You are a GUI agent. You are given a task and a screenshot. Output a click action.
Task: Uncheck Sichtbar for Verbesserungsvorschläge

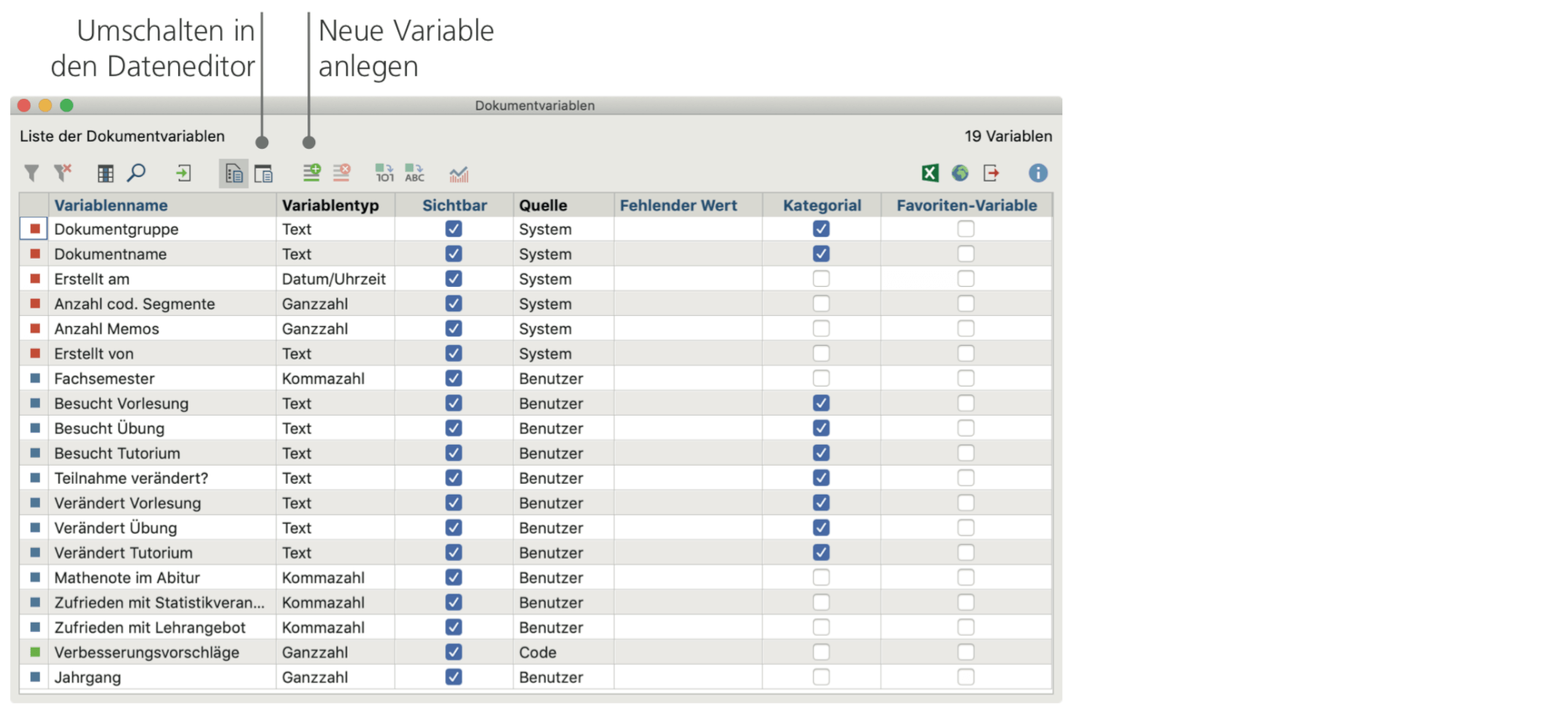[x=454, y=652]
